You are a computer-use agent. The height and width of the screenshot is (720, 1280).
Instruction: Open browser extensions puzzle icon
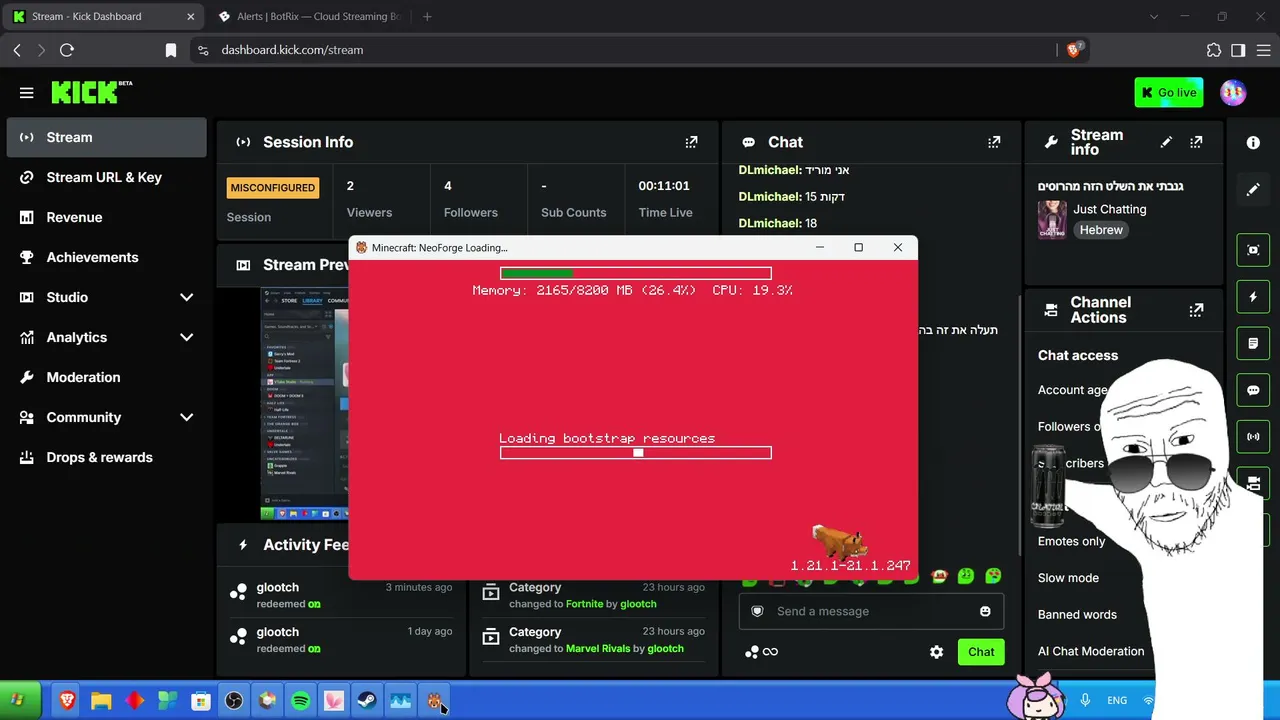tap(1214, 50)
